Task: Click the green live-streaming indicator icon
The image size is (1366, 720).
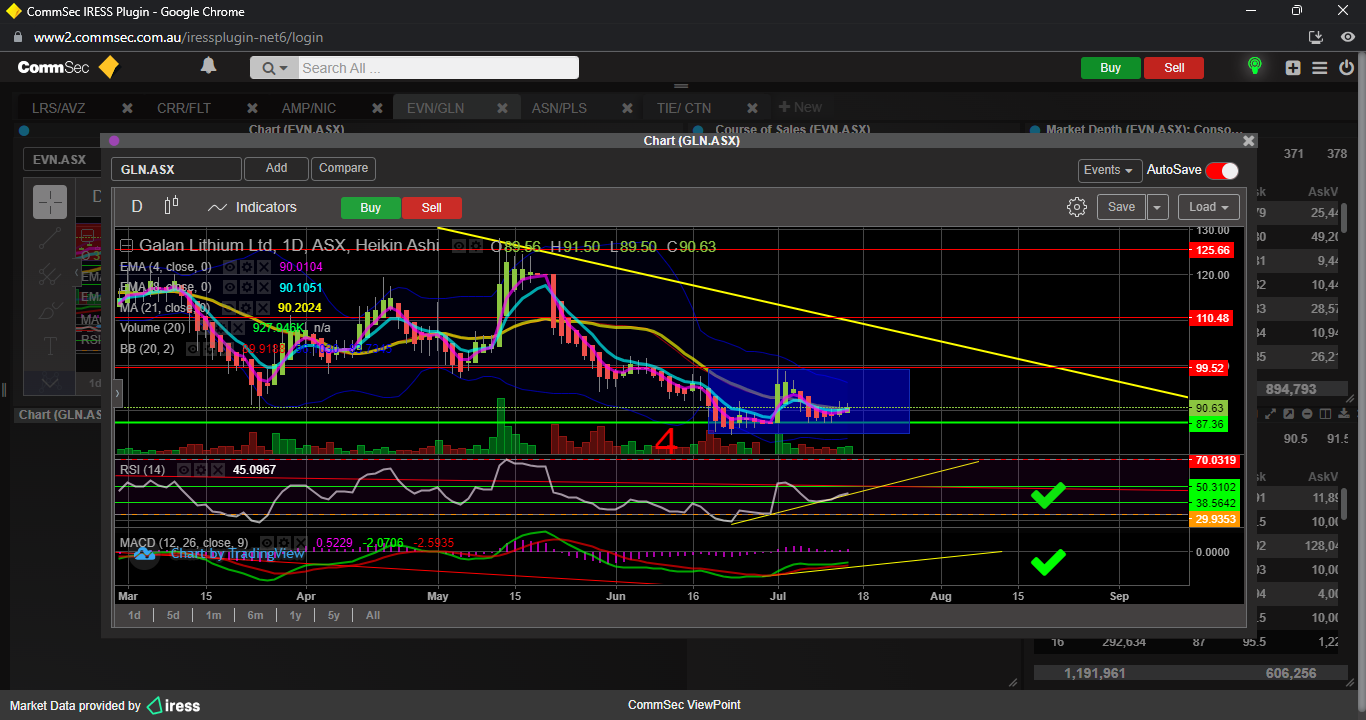Action: point(1254,67)
